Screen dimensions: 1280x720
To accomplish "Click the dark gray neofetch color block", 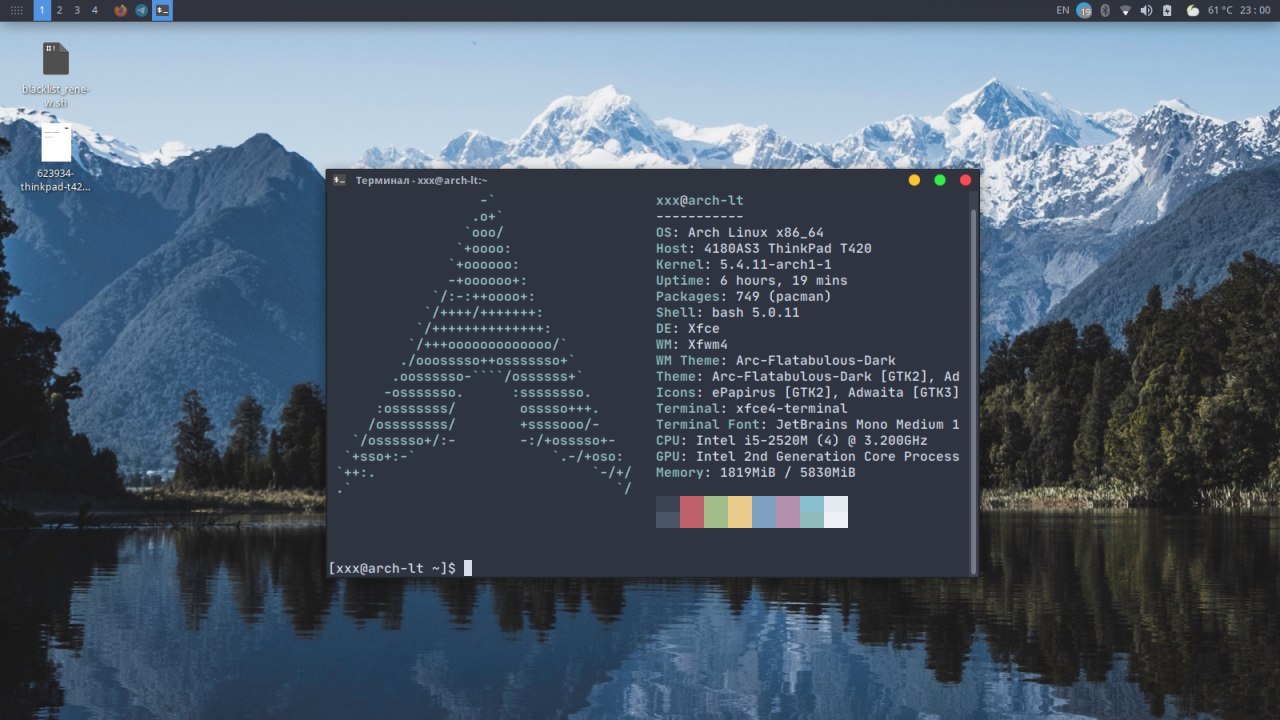I will click(668, 512).
